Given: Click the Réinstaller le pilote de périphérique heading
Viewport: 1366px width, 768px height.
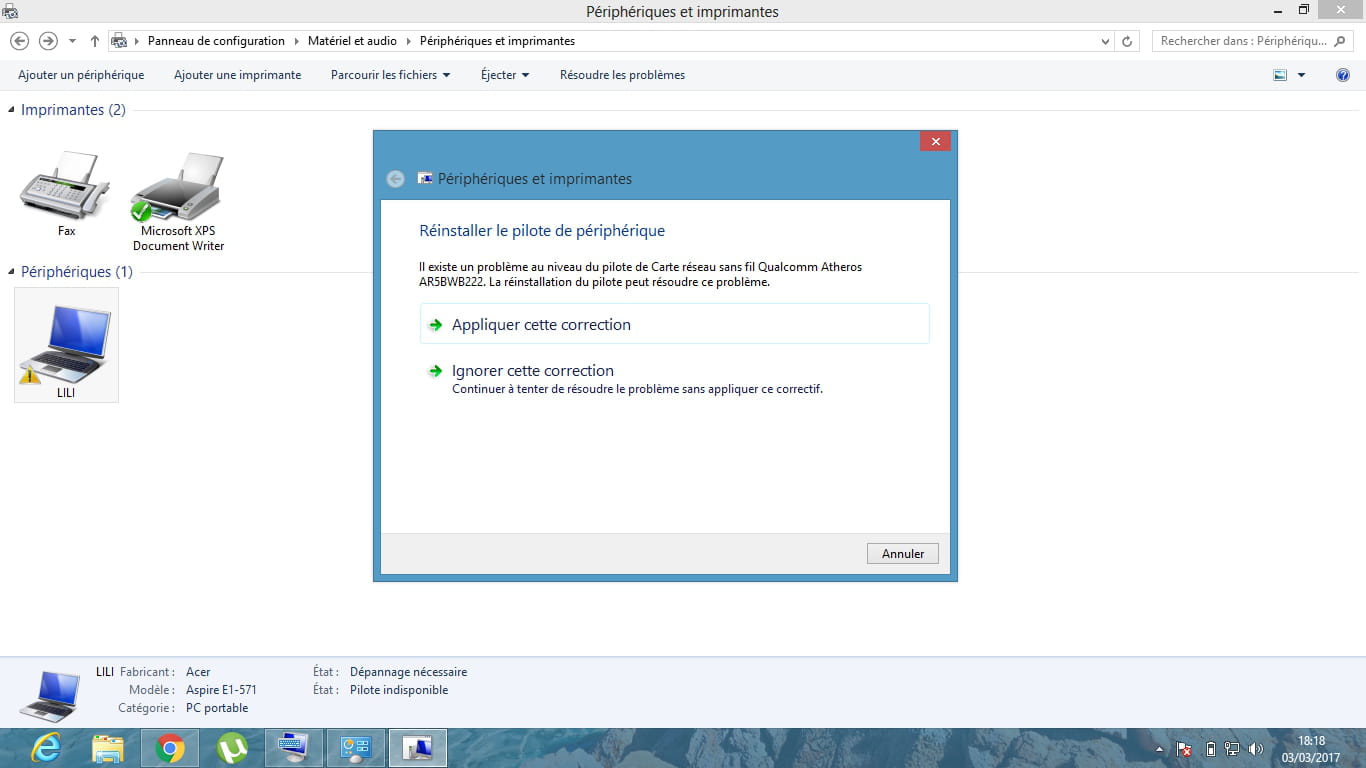Looking at the screenshot, I should coord(542,231).
